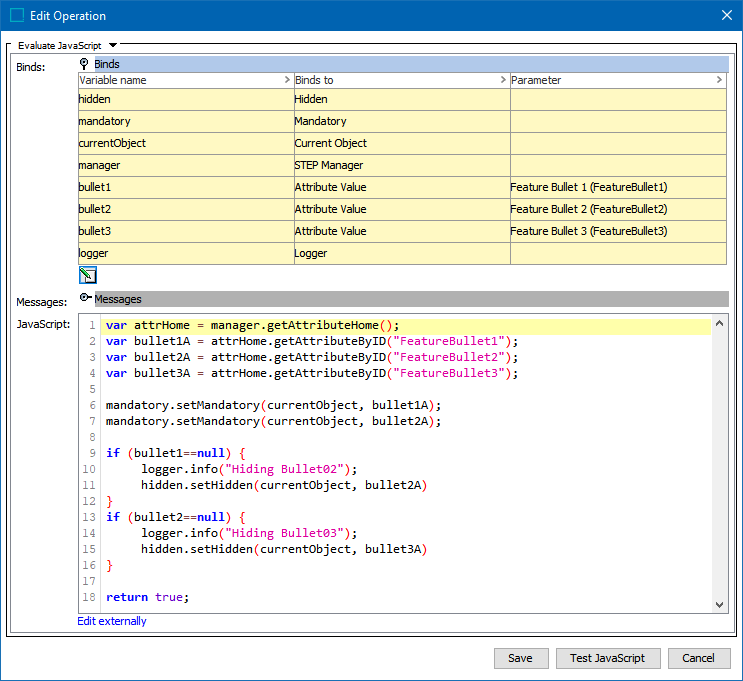
Task: Expand the Messages section via its key icon
Action: (x=86, y=299)
